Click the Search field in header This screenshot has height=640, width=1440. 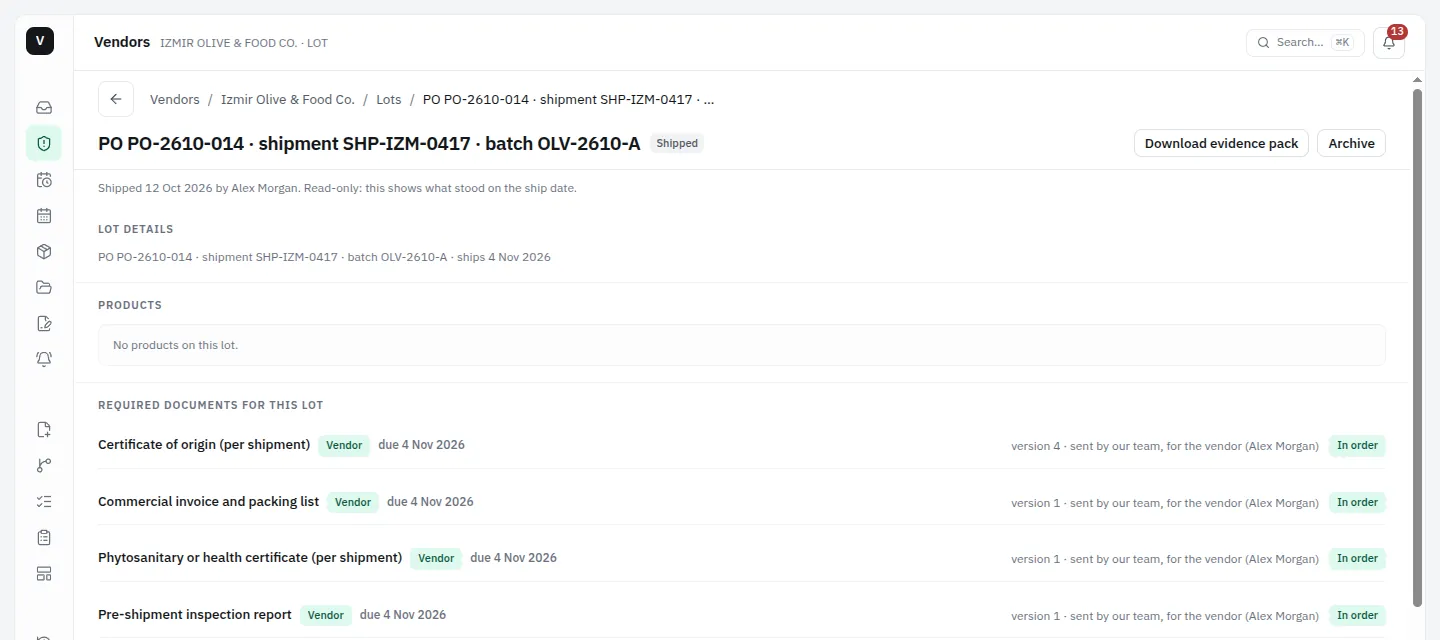click(1305, 42)
